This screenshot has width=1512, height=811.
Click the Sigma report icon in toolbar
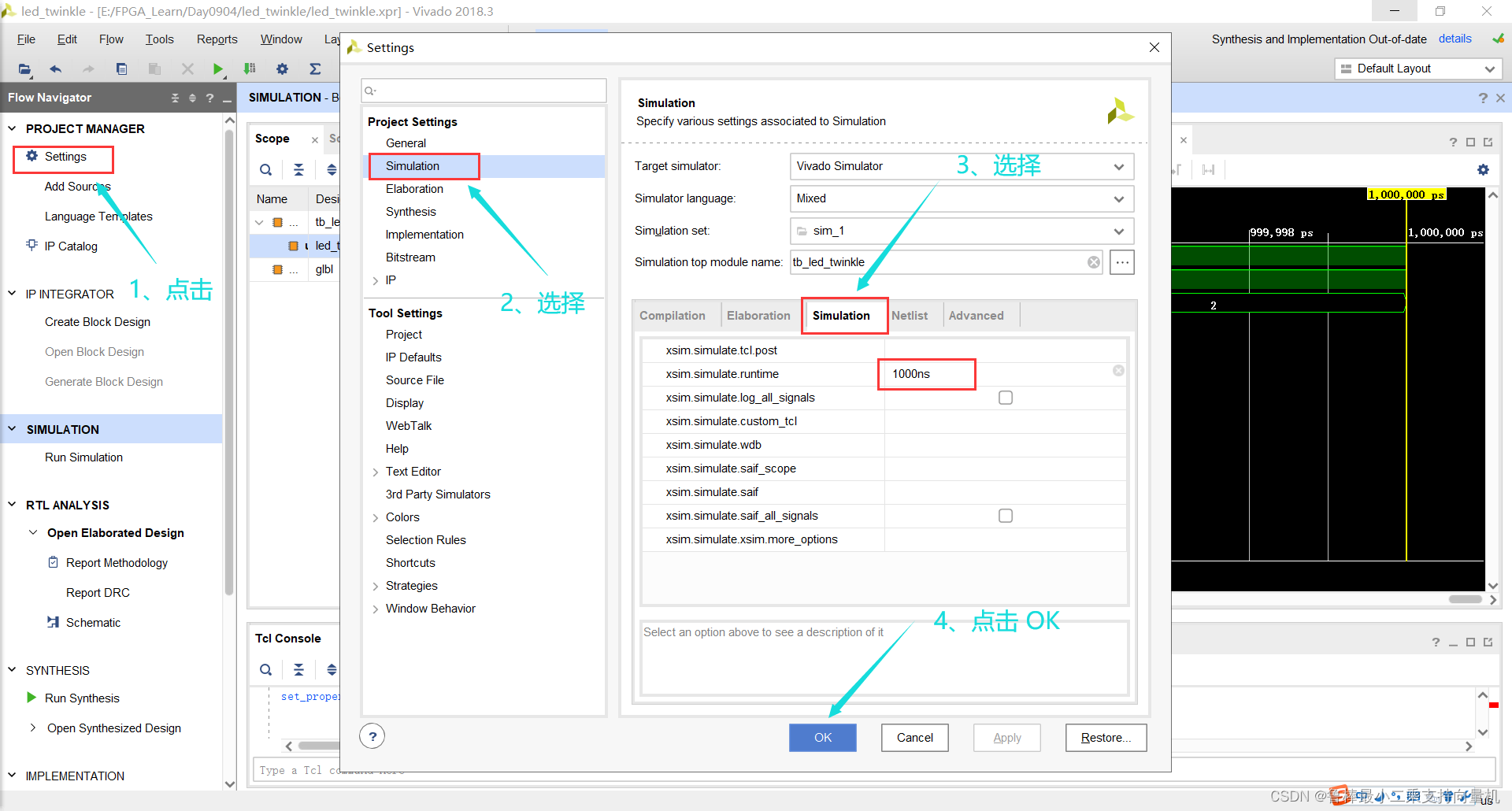pyautogui.click(x=315, y=69)
